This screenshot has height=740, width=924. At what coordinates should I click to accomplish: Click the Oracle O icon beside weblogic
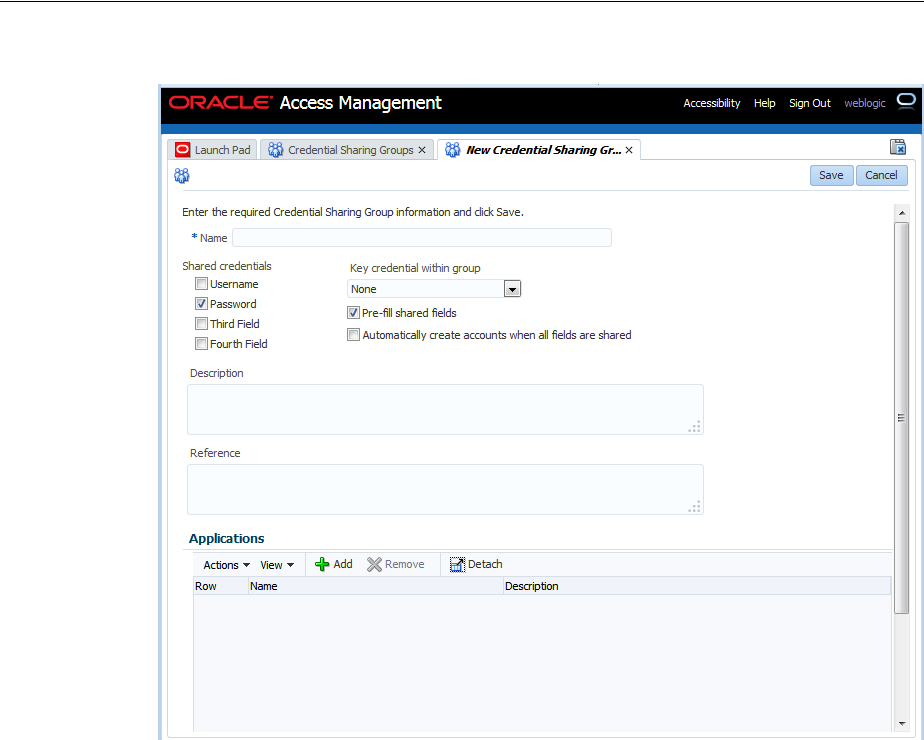[906, 101]
